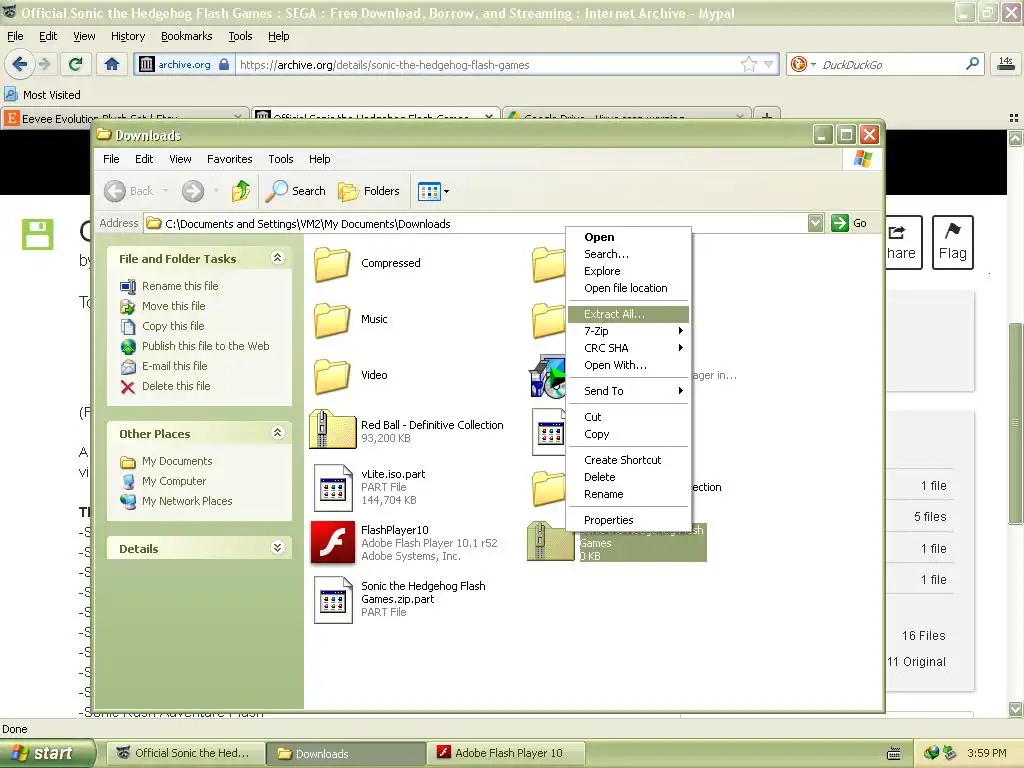This screenshot has height=768, width=1024.
Task: Click the padlock icon beside archive.org
Action: click(224, 64)
